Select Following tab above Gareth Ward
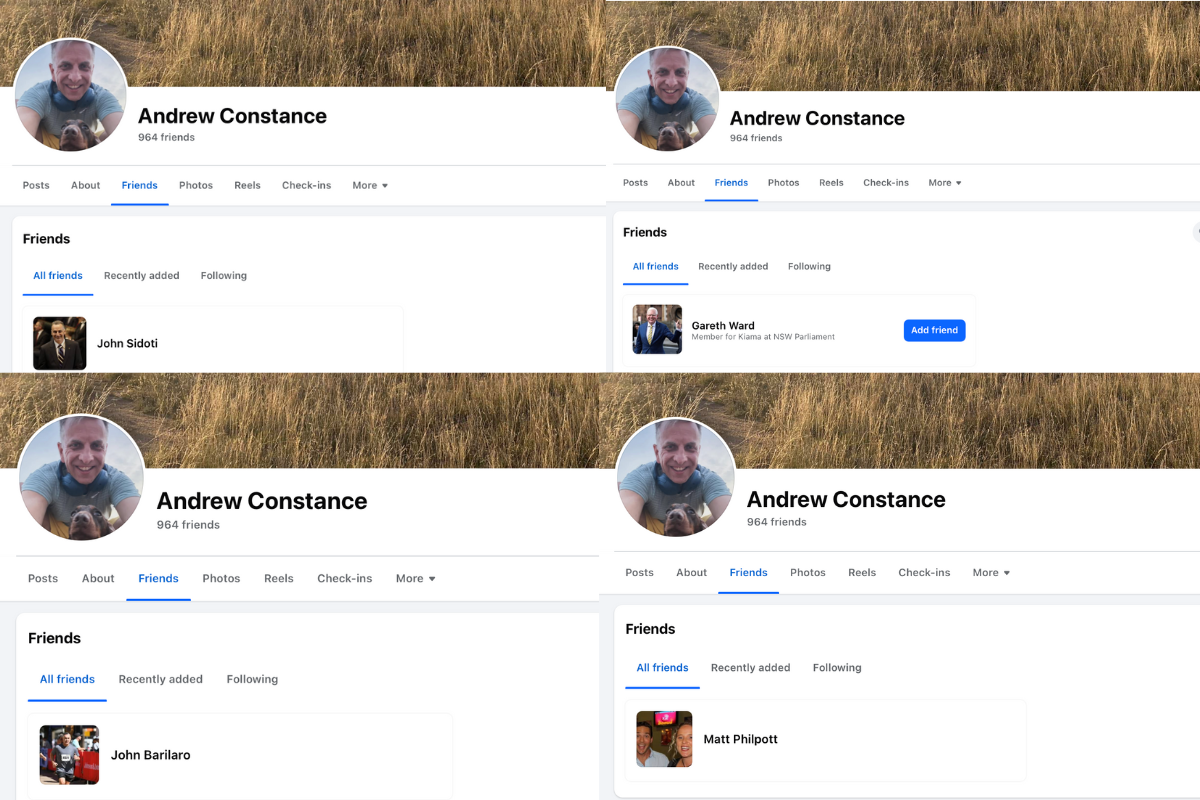Viewport: 1200px width, 800px height. click(x=809, y=266)
